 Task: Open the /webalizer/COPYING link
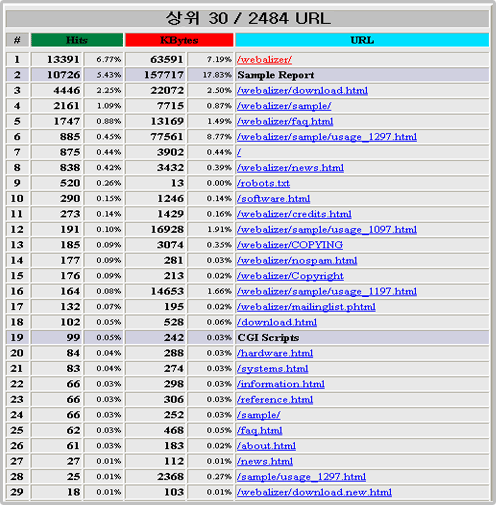[x=290, y=245]
